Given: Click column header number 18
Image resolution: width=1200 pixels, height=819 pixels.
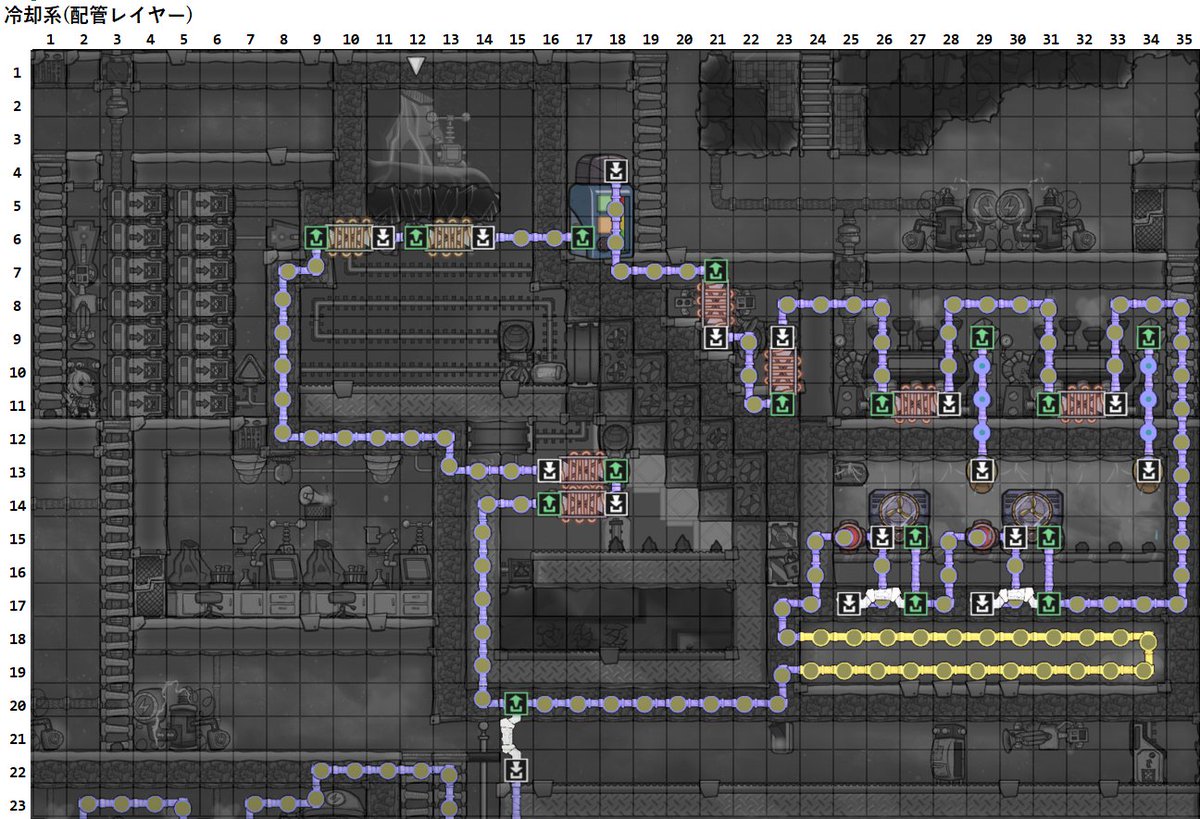Looking at the screenshot, I should tap(617, 41).
